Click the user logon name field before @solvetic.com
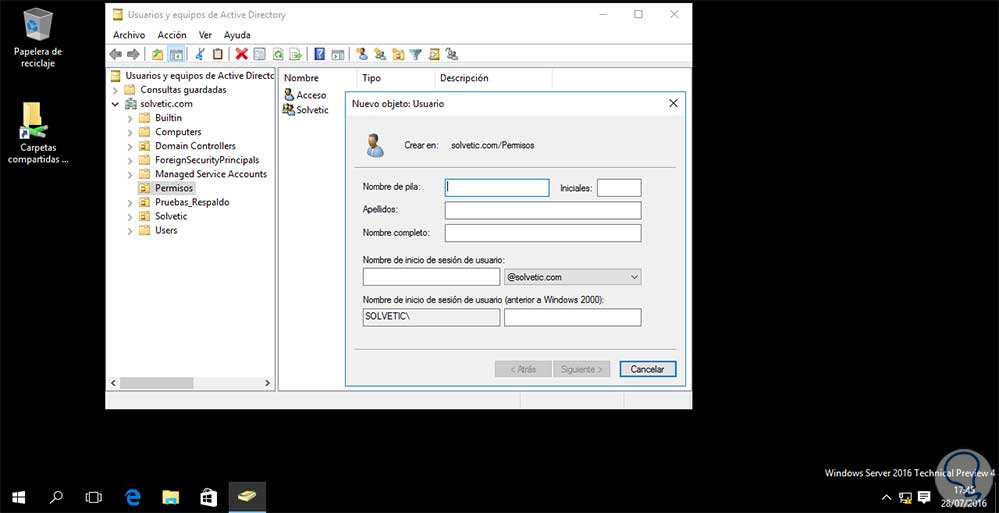Image resolution: width=999 pixels, height=513 pixels. (x=431, y=277)
